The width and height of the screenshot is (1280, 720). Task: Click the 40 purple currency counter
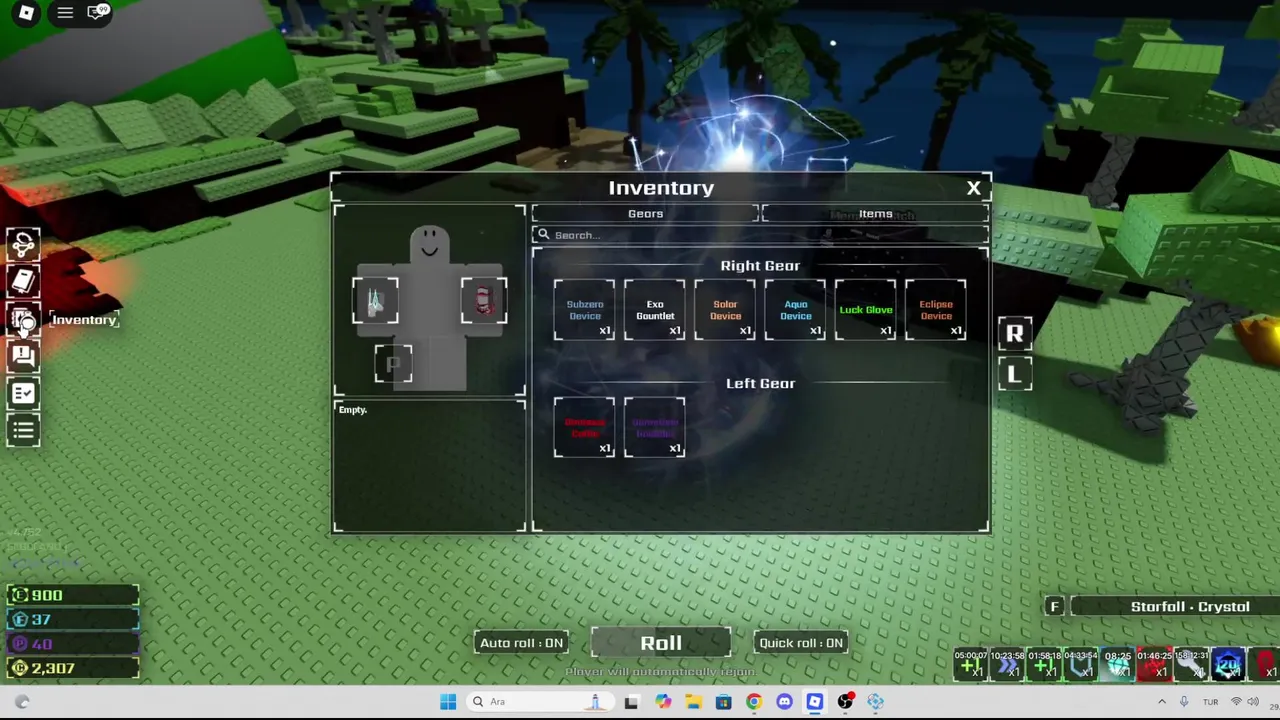73,644
